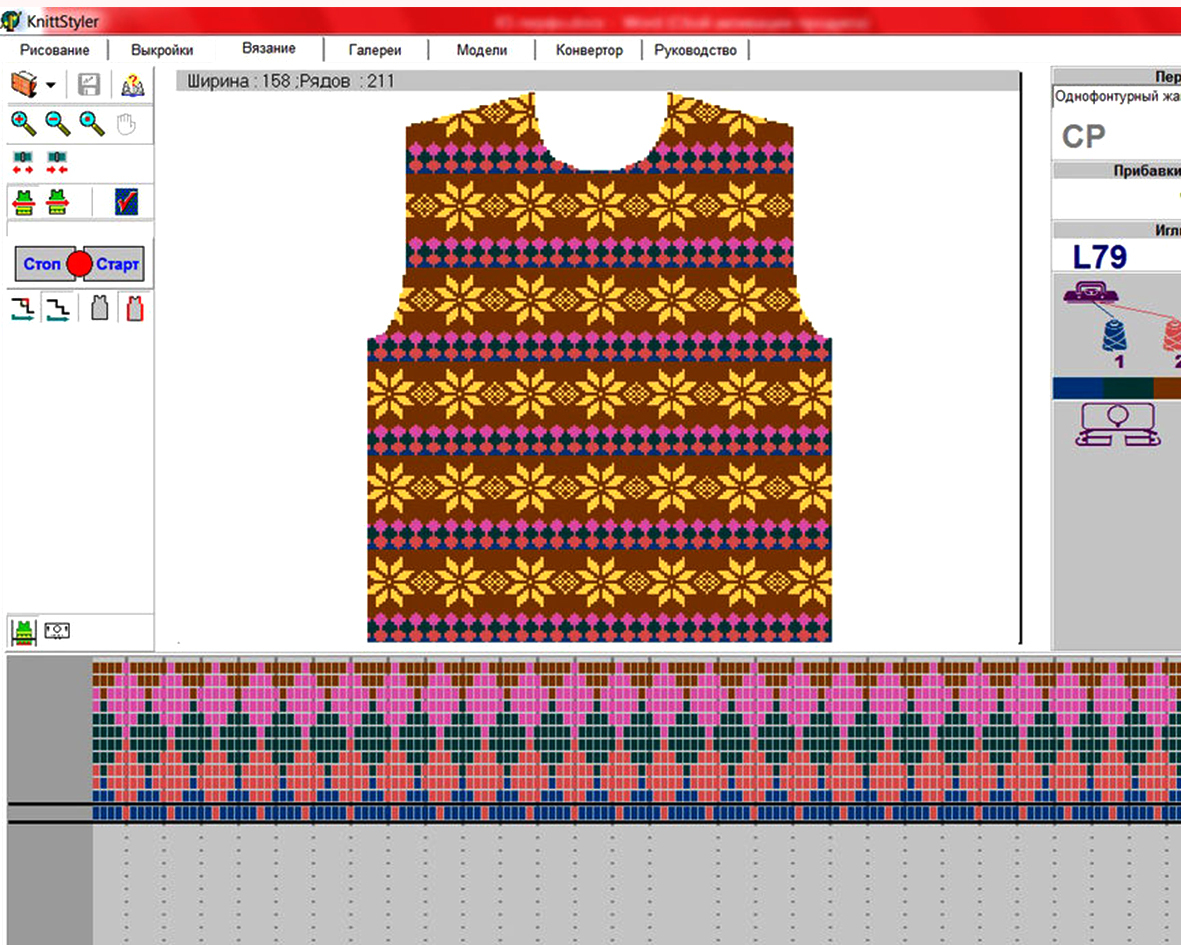Move the garment right with the green vest icon
1181x945 pixels.
point(57,203)
